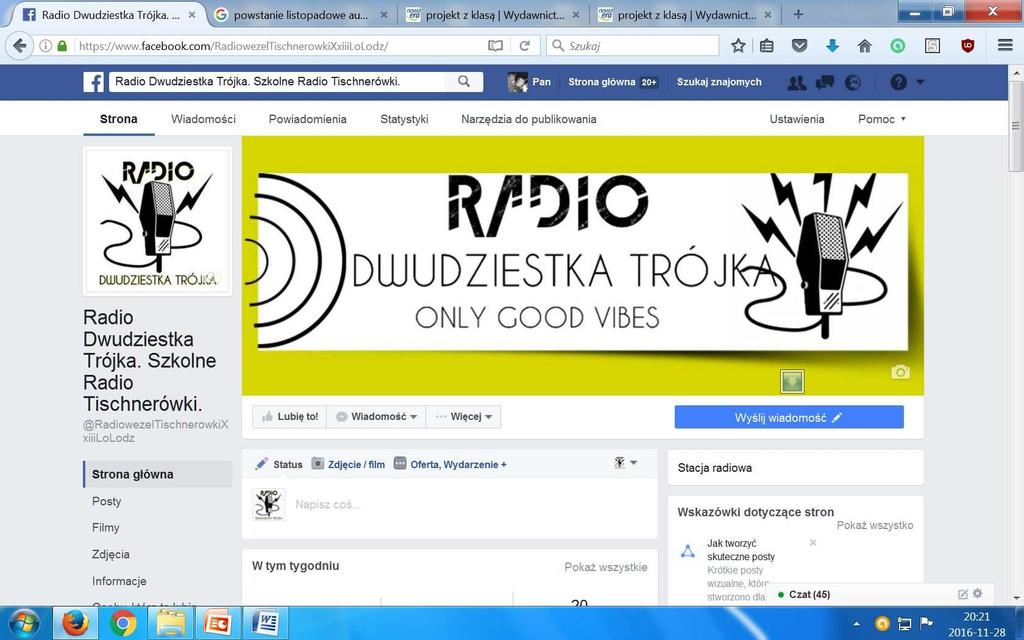The height and width of the screenshot is (640, 1024).
Task: Open Strona główna in sidebar
Action: click(x=157, y=474)
